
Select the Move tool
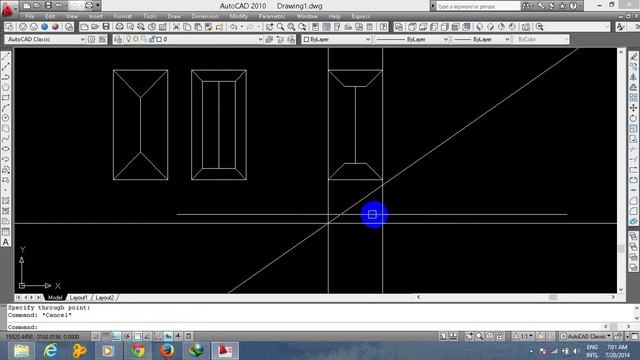[633, 108]
